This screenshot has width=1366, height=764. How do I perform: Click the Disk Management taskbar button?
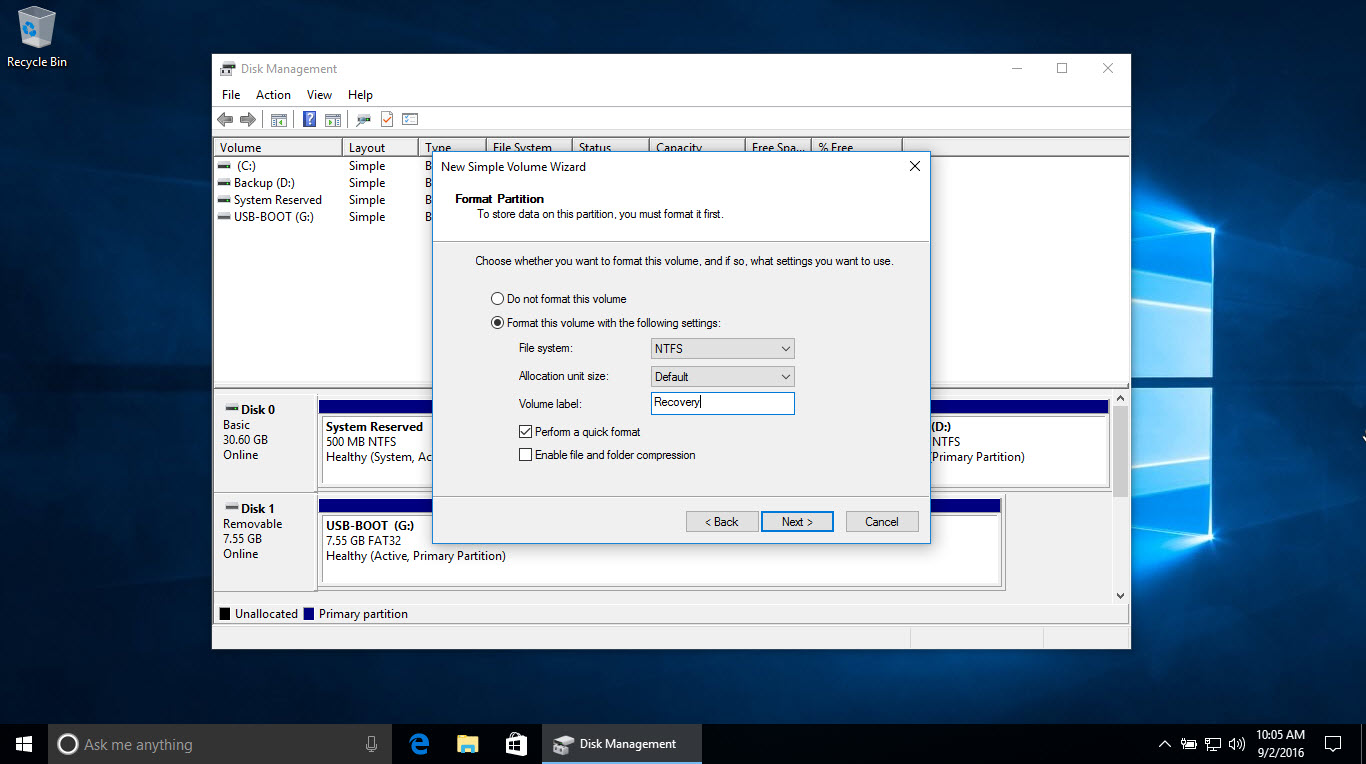(622, 744)
